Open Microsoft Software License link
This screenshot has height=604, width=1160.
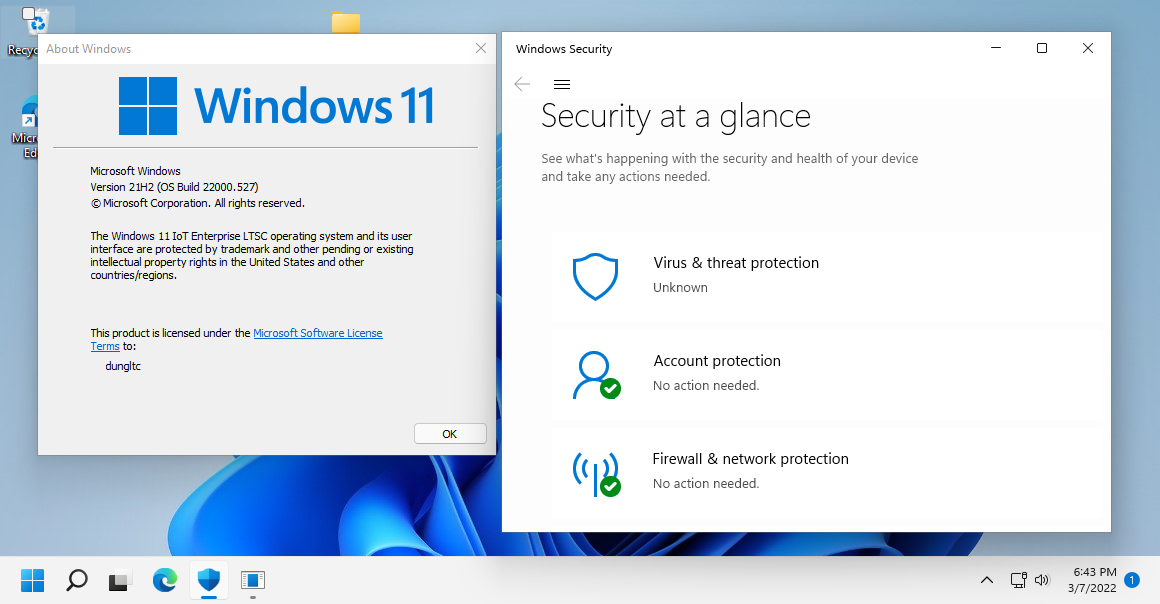pyautogui.click(x=318, y=333)
